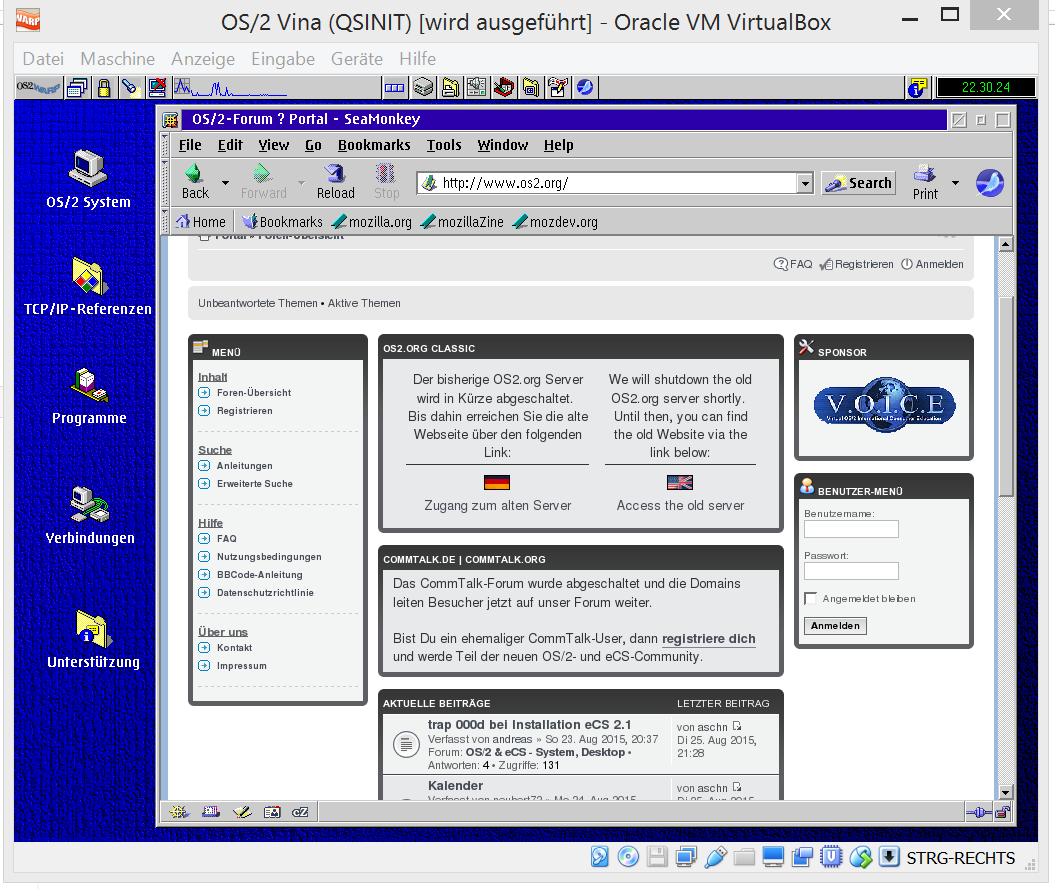Click the British flag for the old server
1055x891 pixels.
point(680,483)
